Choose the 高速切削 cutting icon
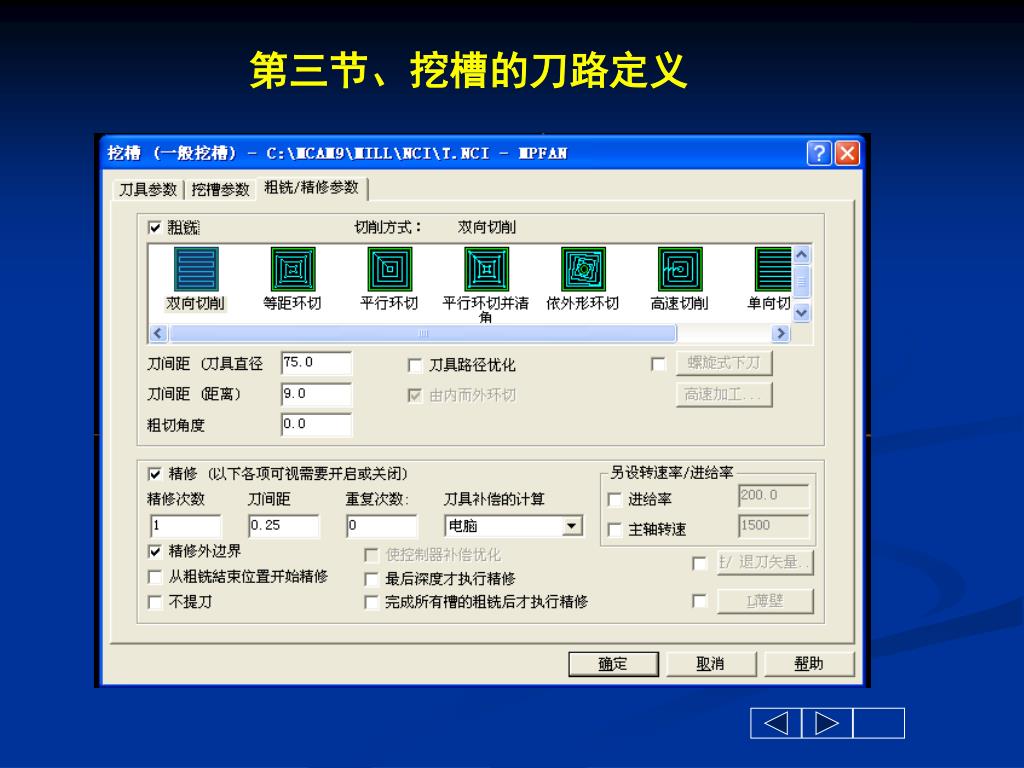 (680, 269)
